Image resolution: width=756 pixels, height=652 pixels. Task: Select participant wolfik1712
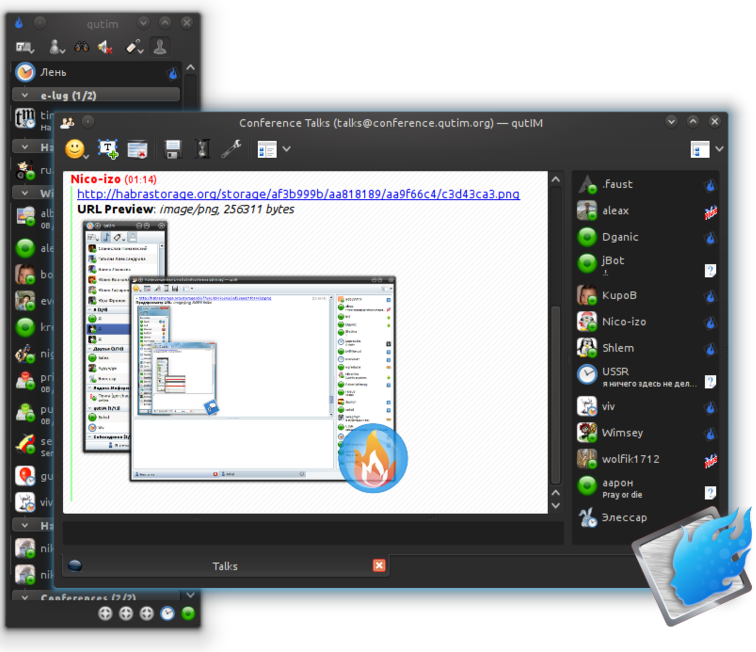tap(647, 459)
